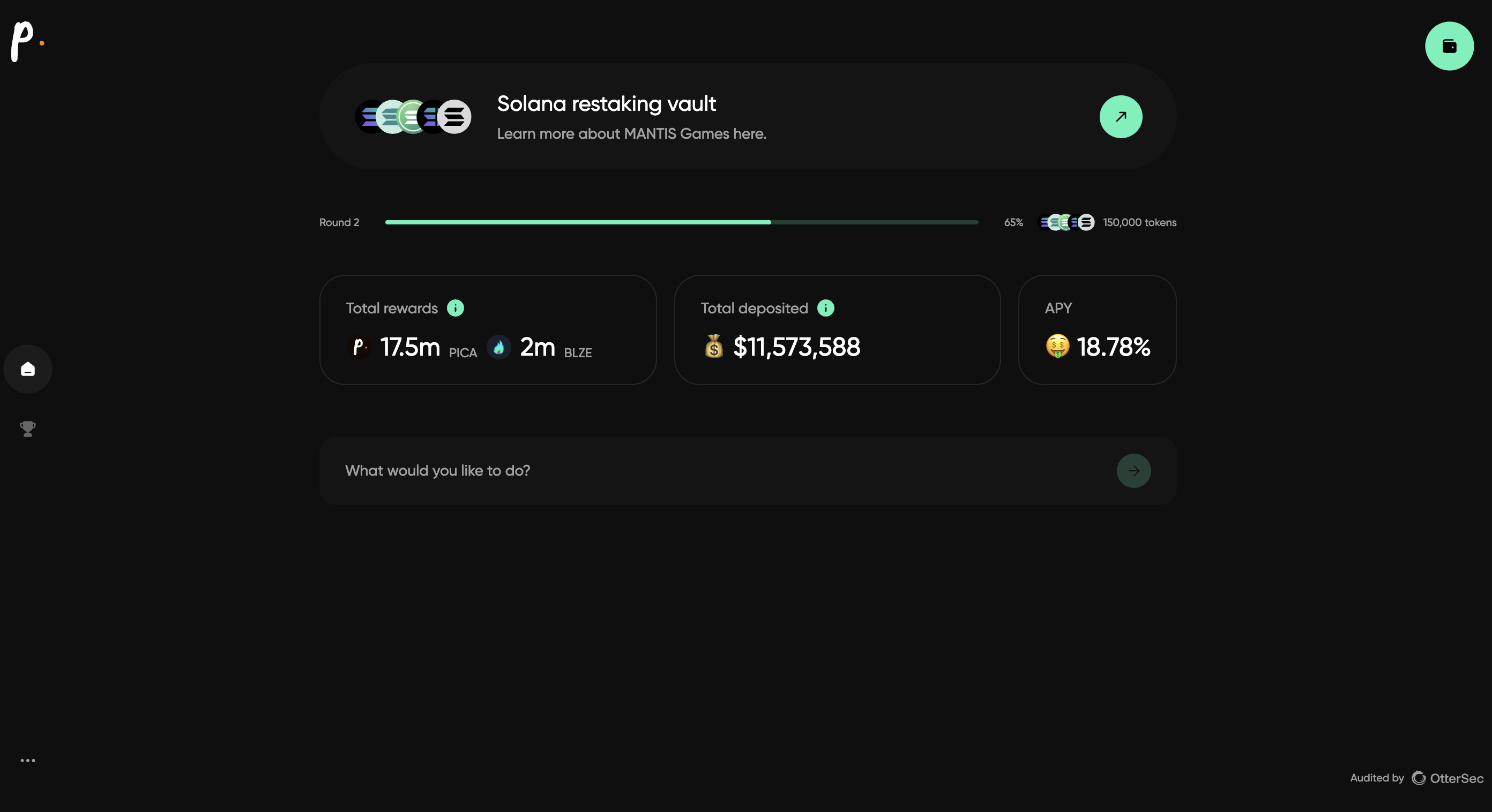Click the OtterSec logo link
Viewport: 1492px width, 812px height.
tap(1448, 778)
